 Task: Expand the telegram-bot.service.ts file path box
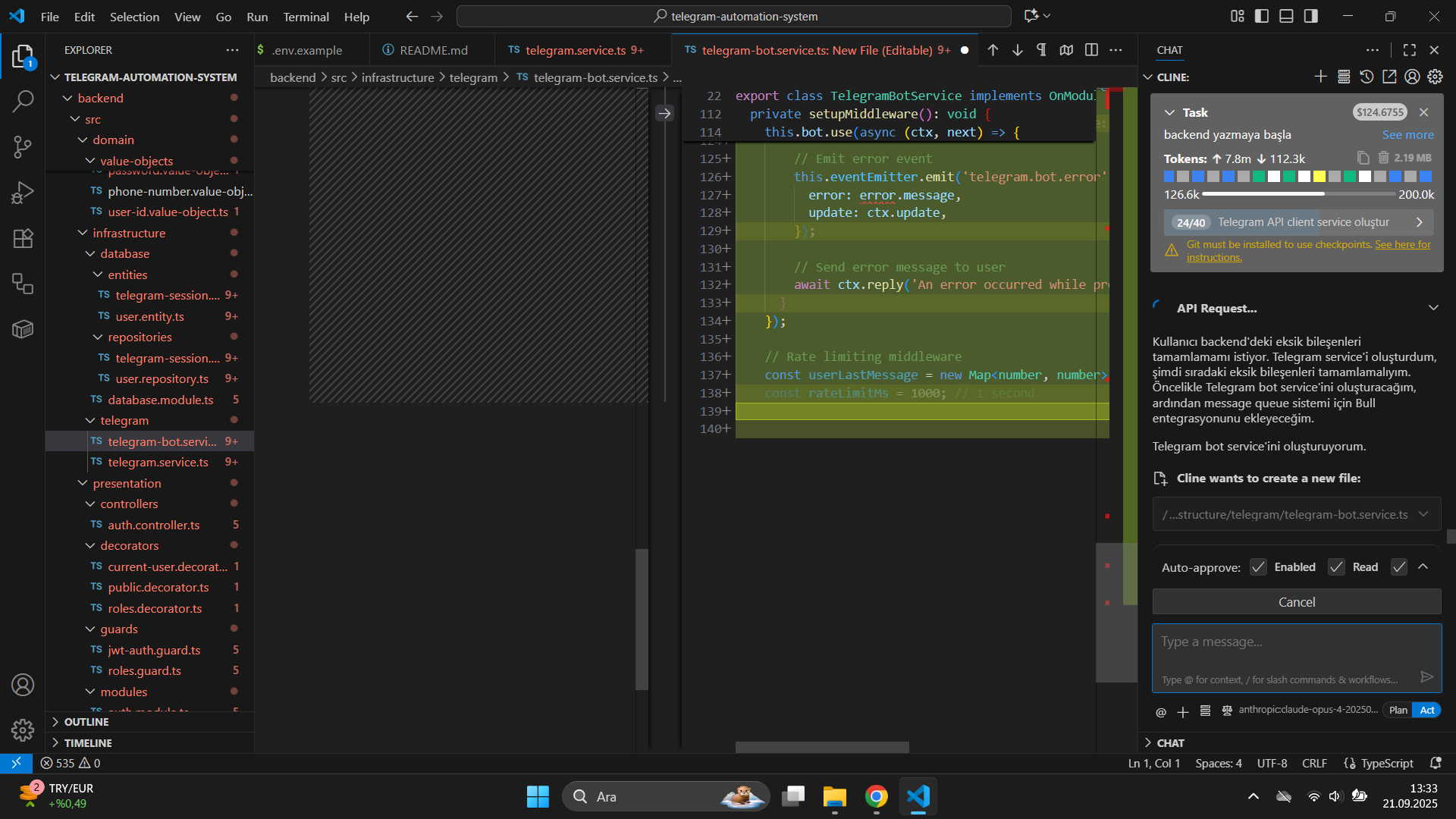point(1297,514)
